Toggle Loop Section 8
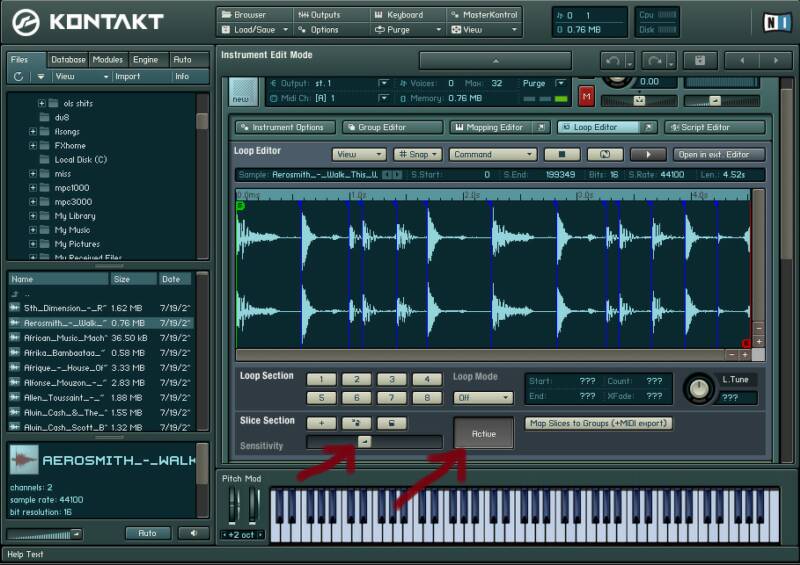Viewport: 800px width, 565px height. (x=427, y=398)
